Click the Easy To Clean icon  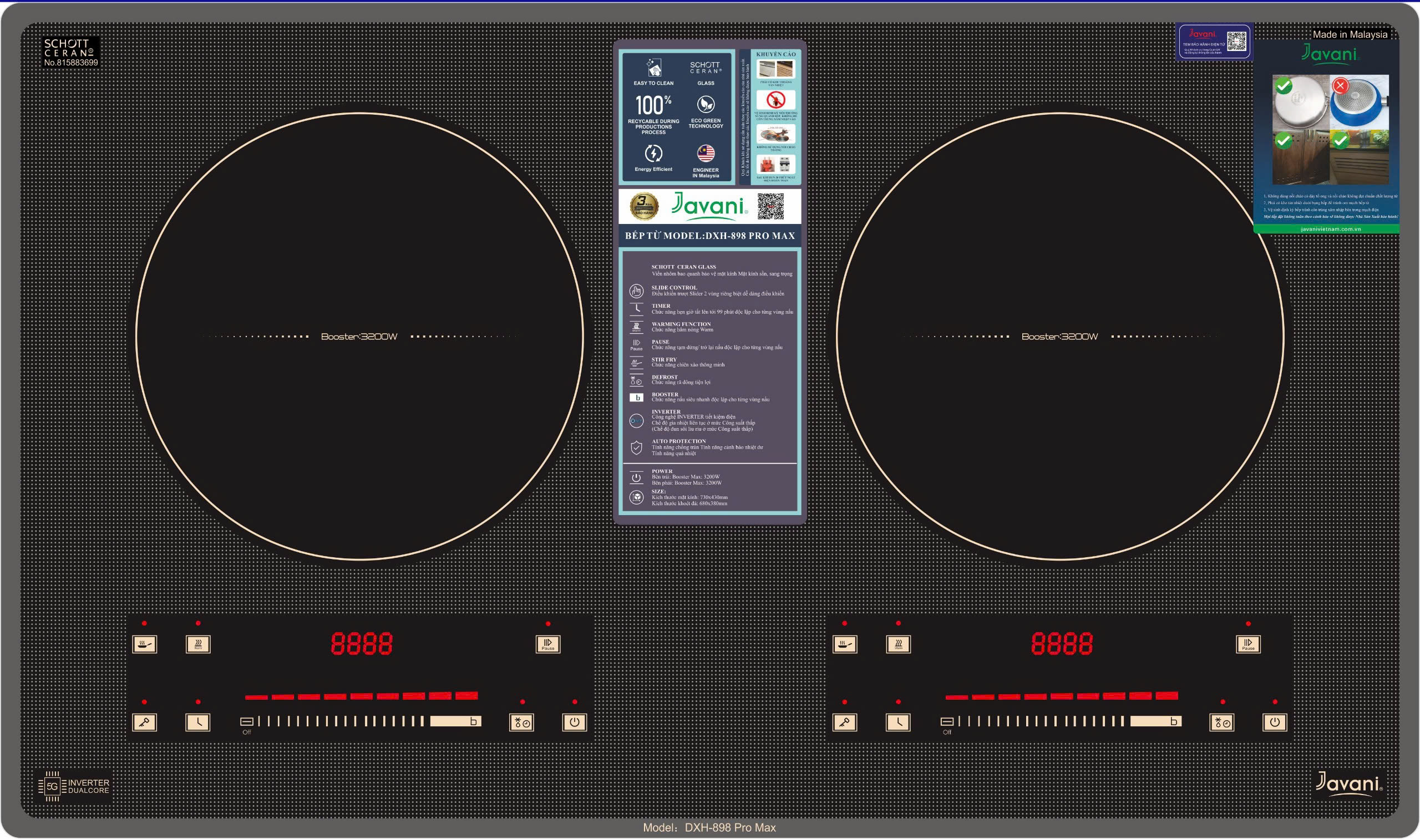pos(653,68)
